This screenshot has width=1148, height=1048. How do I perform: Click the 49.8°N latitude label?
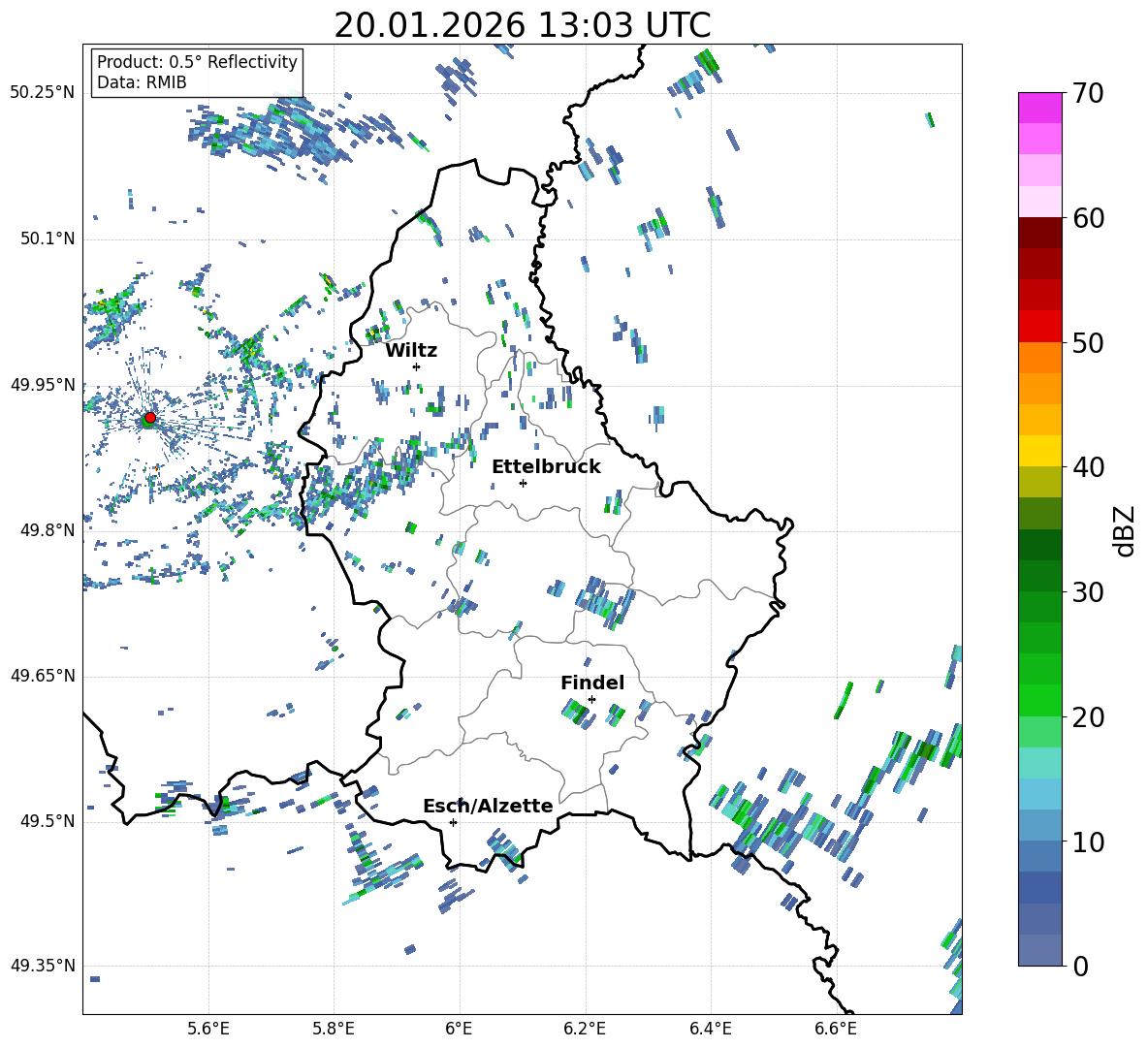click(x=48, y=530)
